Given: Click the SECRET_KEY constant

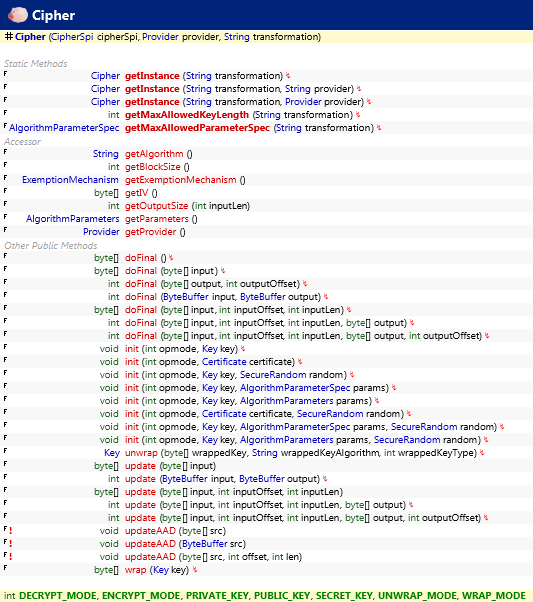Looking at the screenshot, I should click(344, 596).
